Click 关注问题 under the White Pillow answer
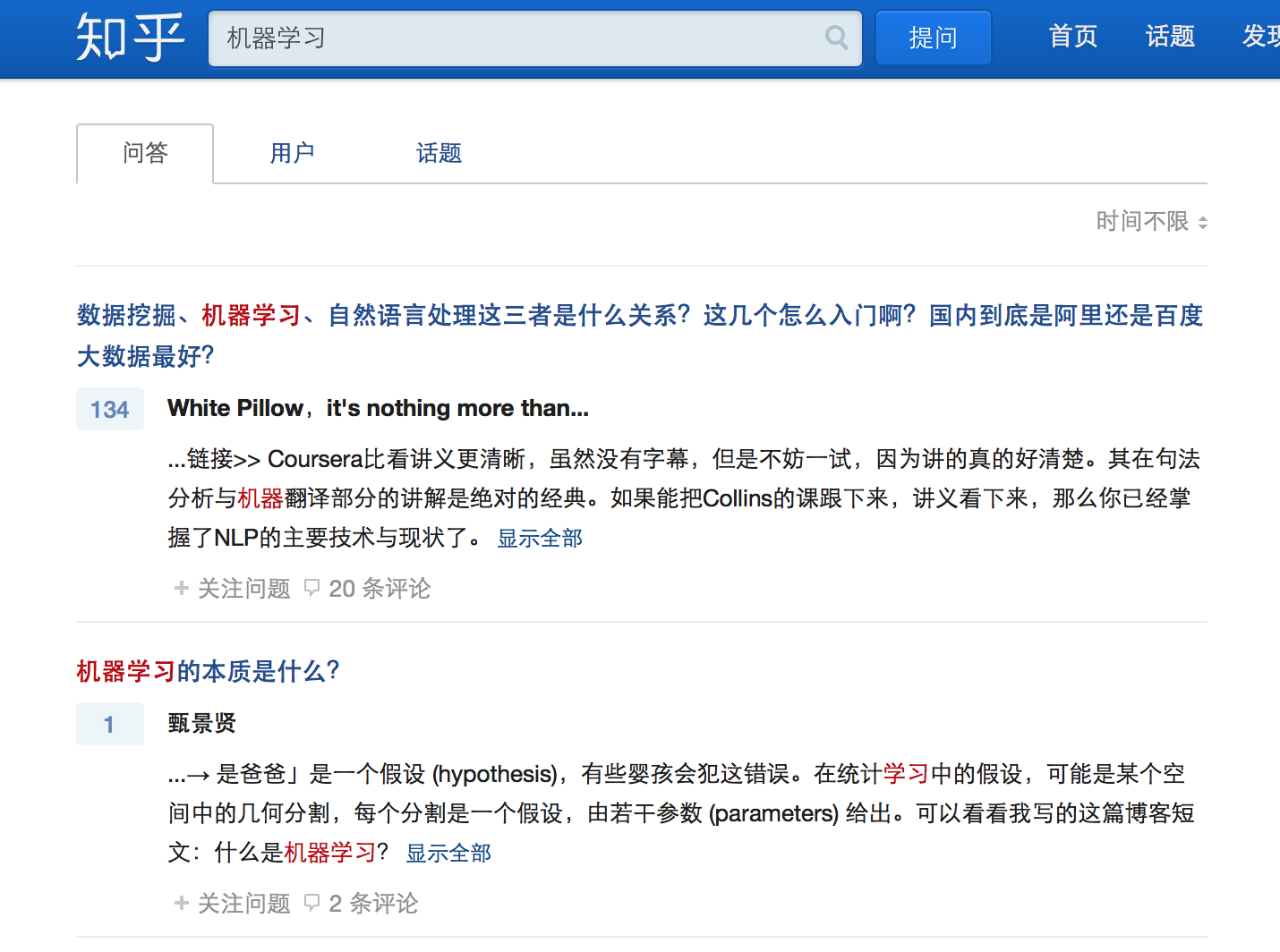Image resolution: width=1280 pixels, height=952 pixels. tap(243, 588)
